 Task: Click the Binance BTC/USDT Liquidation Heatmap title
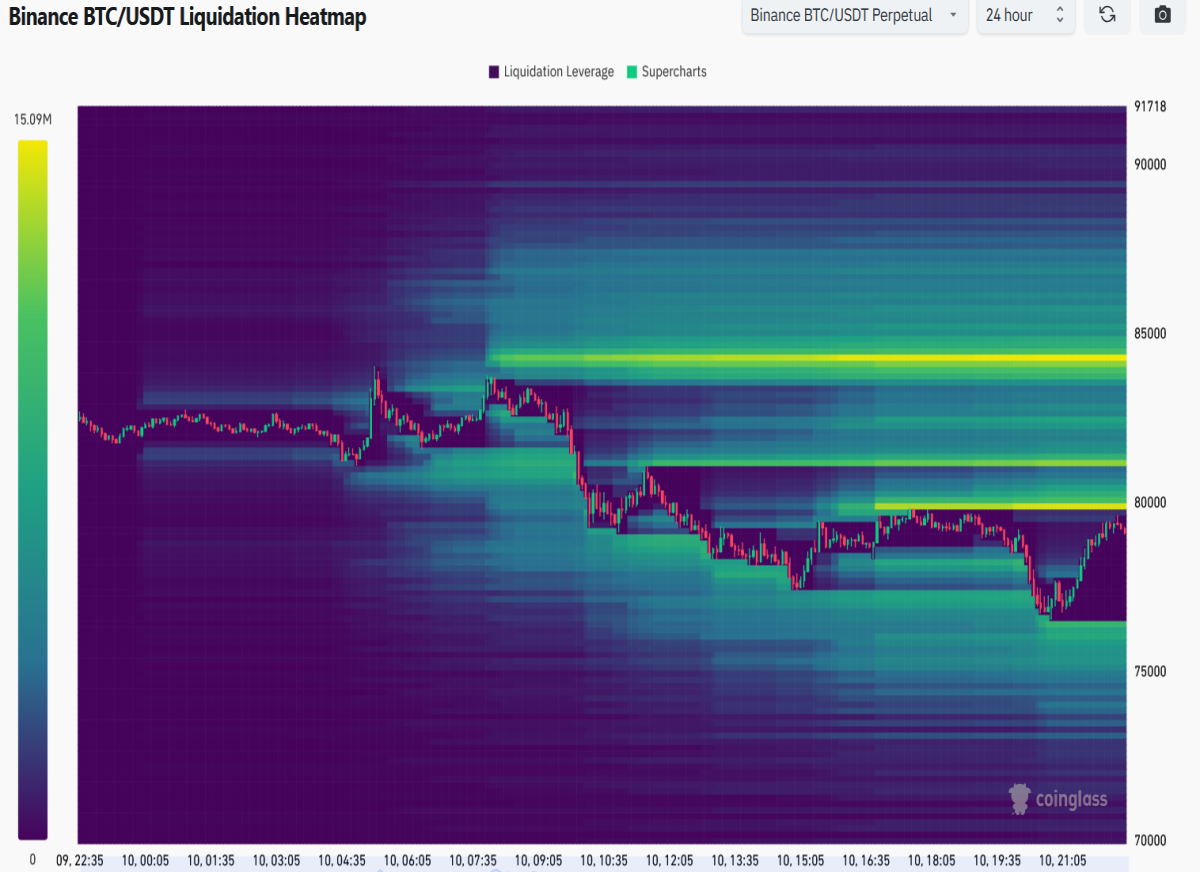click(x=187, y=17)
